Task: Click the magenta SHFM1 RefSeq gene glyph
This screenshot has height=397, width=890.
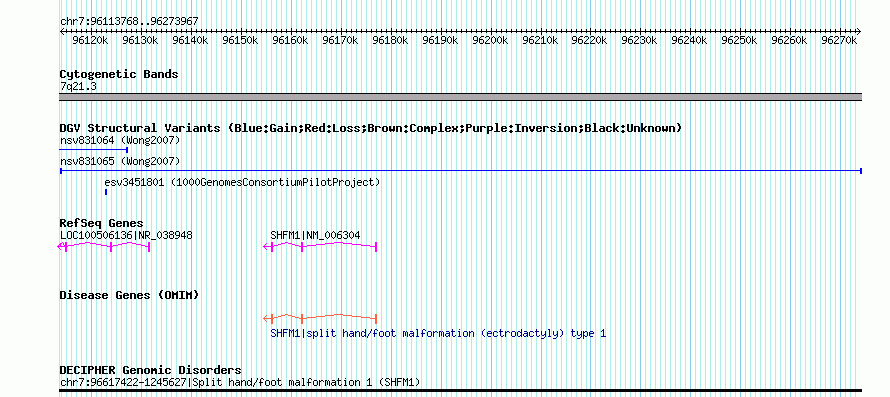Action: pyautogui.click(x=320, y=246)
